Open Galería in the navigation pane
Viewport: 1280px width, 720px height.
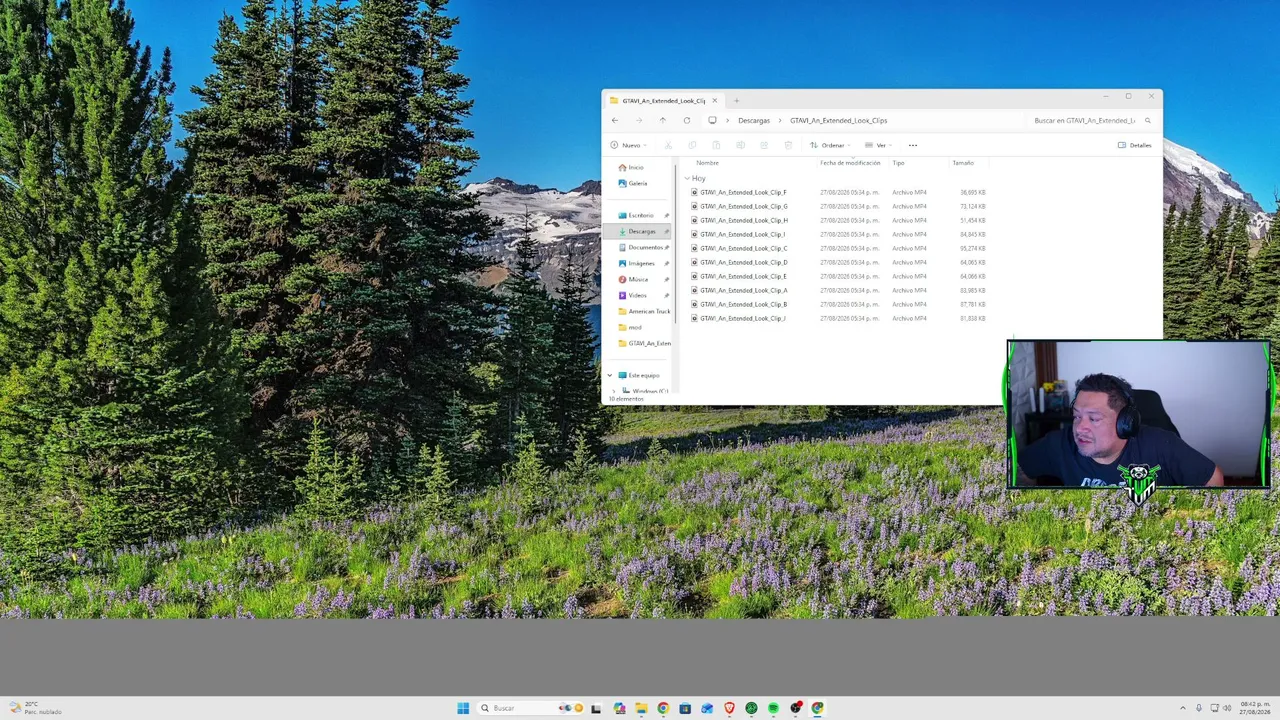637,183
